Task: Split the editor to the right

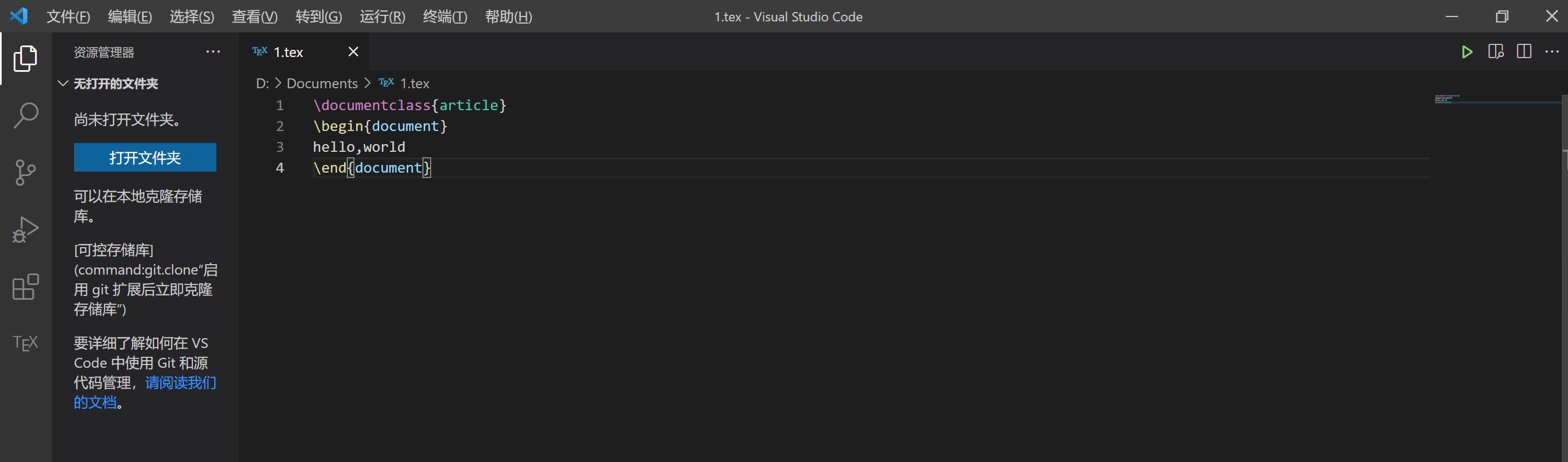Action: [x=1524, y=52]
